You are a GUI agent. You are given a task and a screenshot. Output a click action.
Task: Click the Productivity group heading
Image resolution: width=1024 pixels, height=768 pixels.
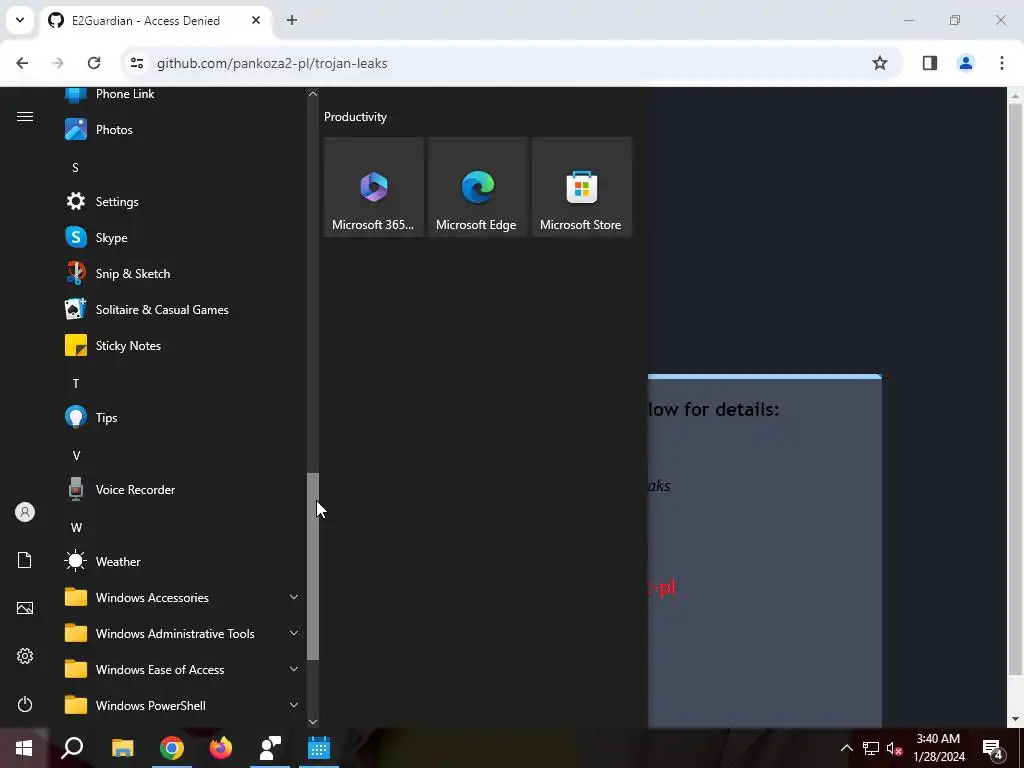tap(355, 117)
